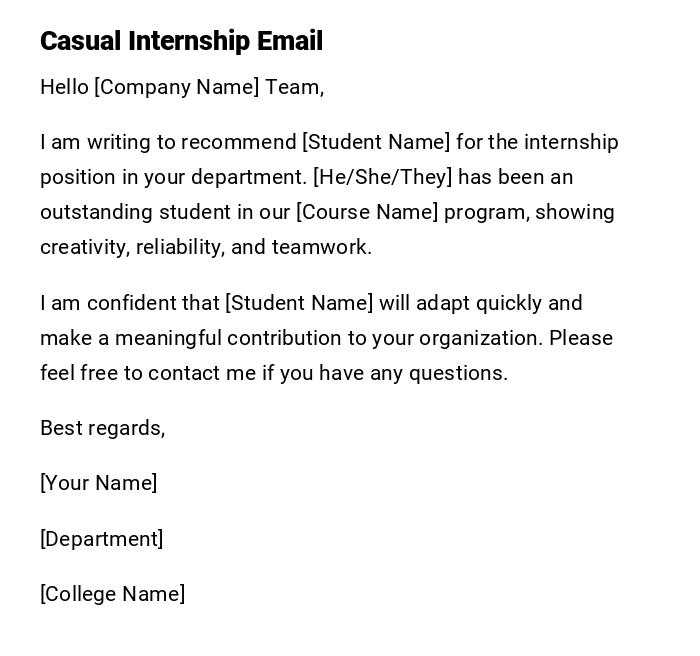This screenshot has height=656, width=700.
Task: Click the word "Hello" in the greeting
Action: tap(64, 87)
